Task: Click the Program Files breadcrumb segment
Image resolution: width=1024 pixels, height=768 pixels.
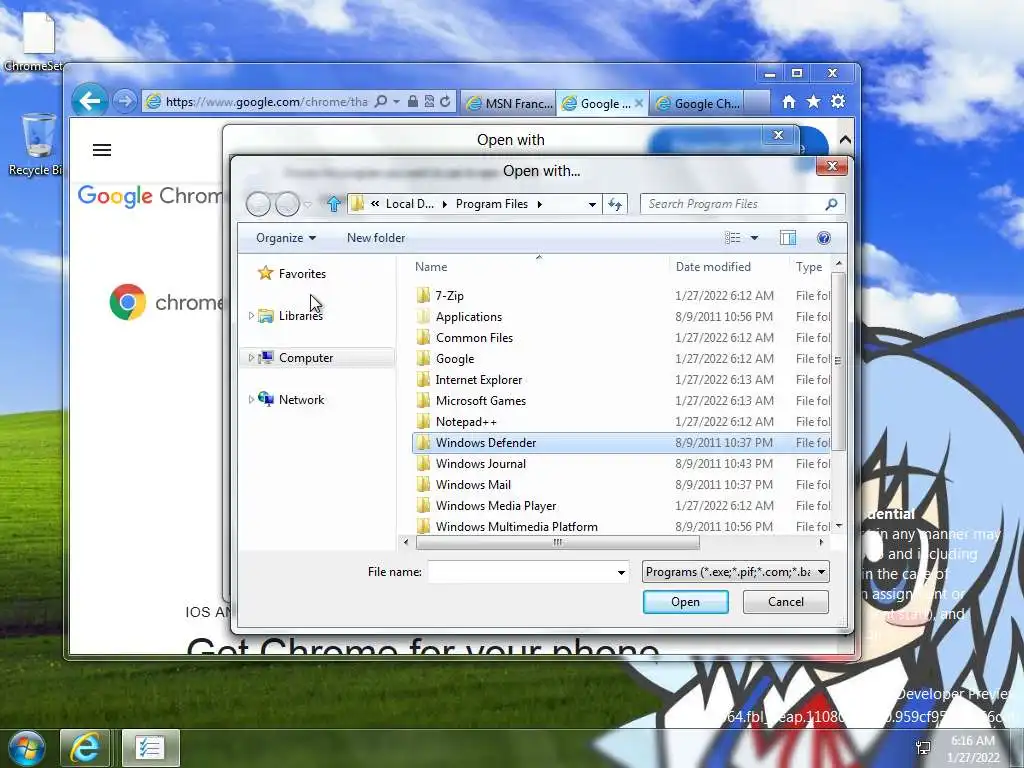Action: (x=492, y=204)
